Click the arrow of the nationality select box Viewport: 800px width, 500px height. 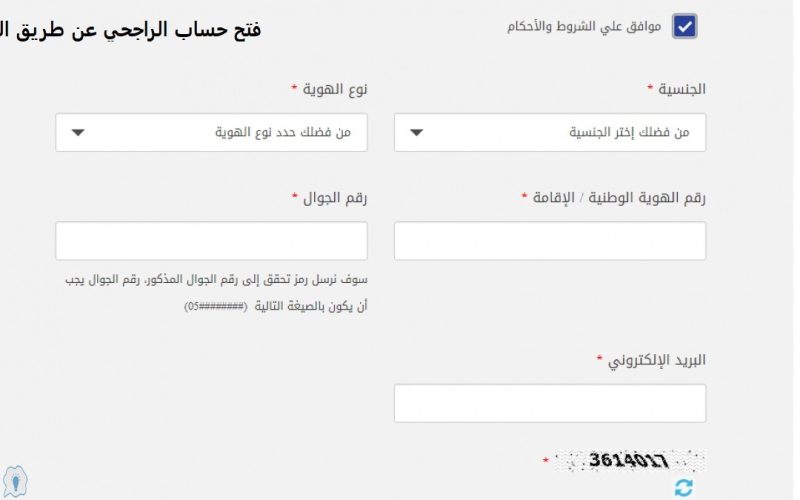(x=416, y=133)
